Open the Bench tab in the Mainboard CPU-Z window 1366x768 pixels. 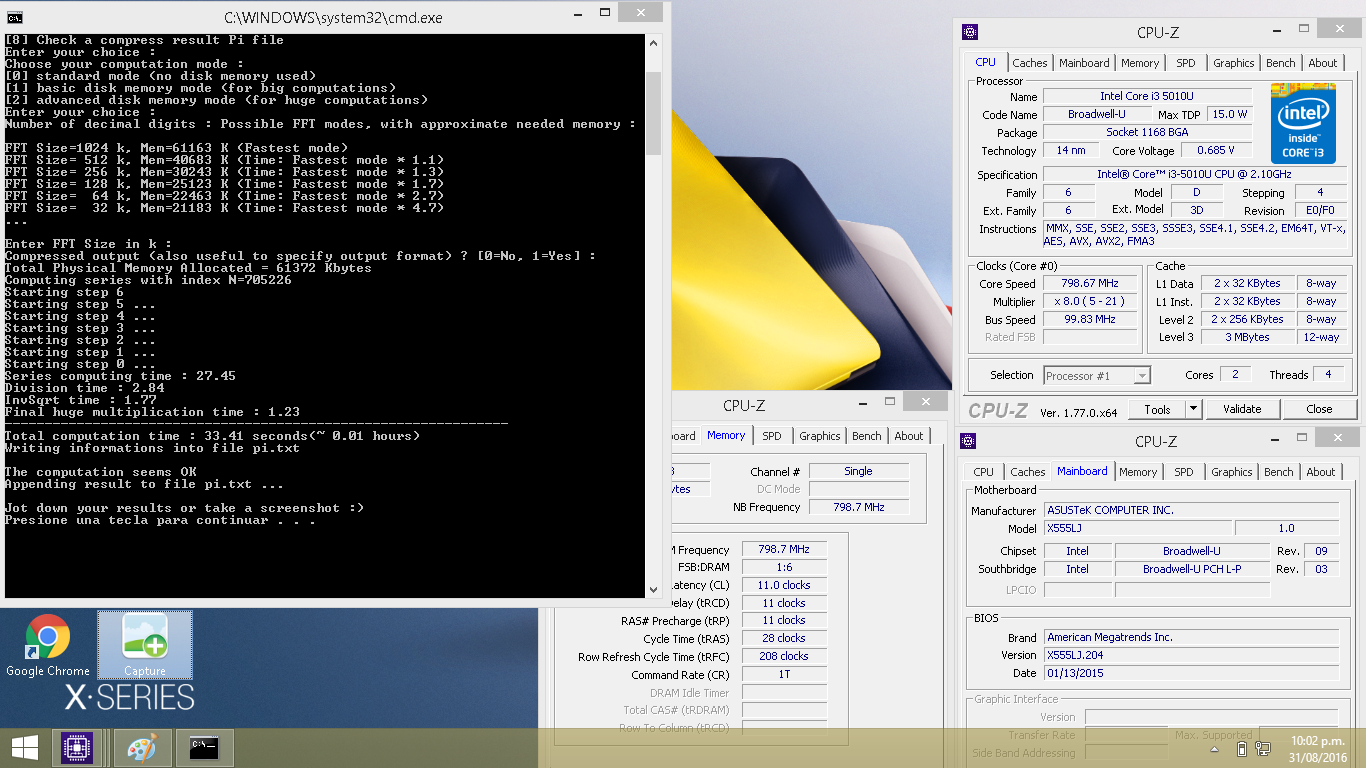pyautogui.click(x=1279, y=472)
